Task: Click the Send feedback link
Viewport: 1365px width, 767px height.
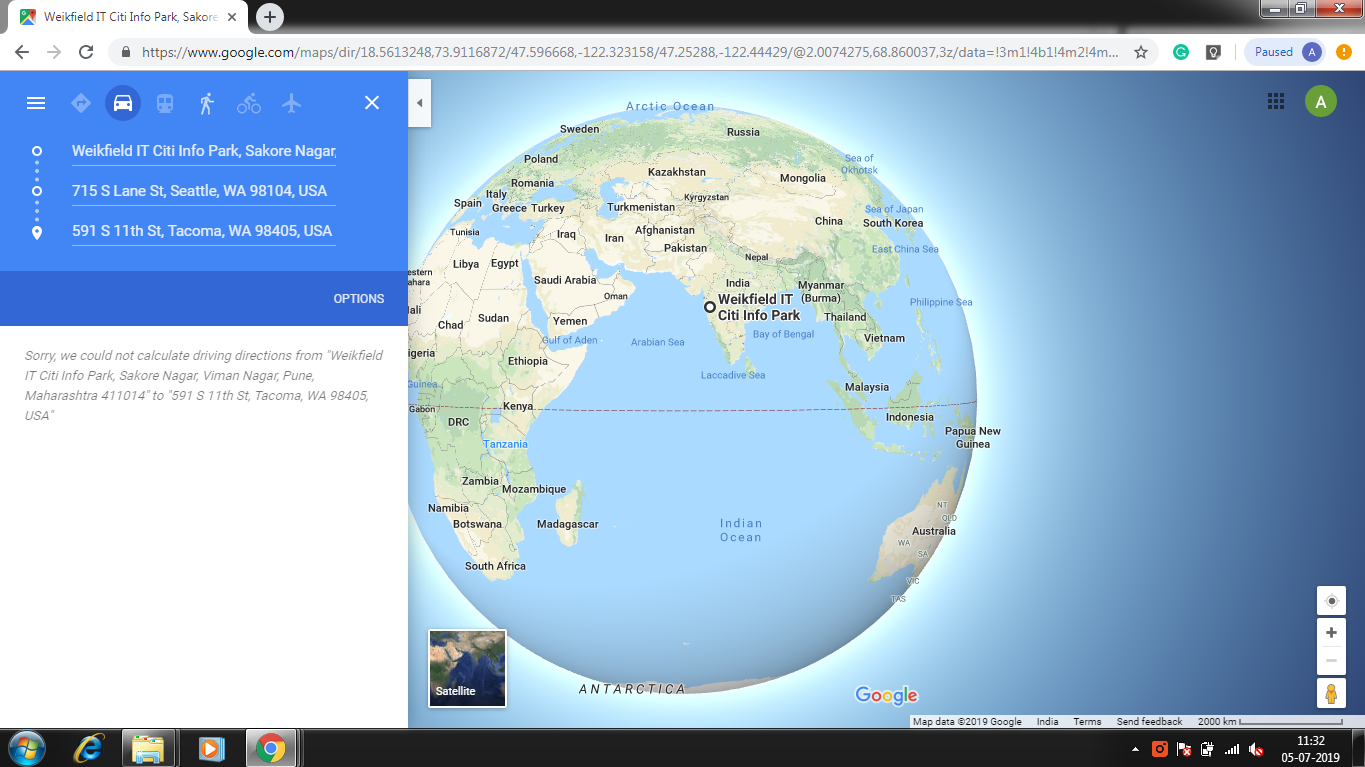Action: point(1149,722)
